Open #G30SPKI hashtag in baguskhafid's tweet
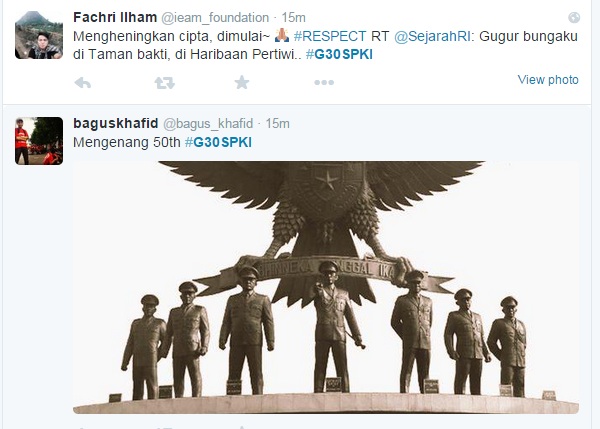 pyautogui.click(x=218, y=142)
